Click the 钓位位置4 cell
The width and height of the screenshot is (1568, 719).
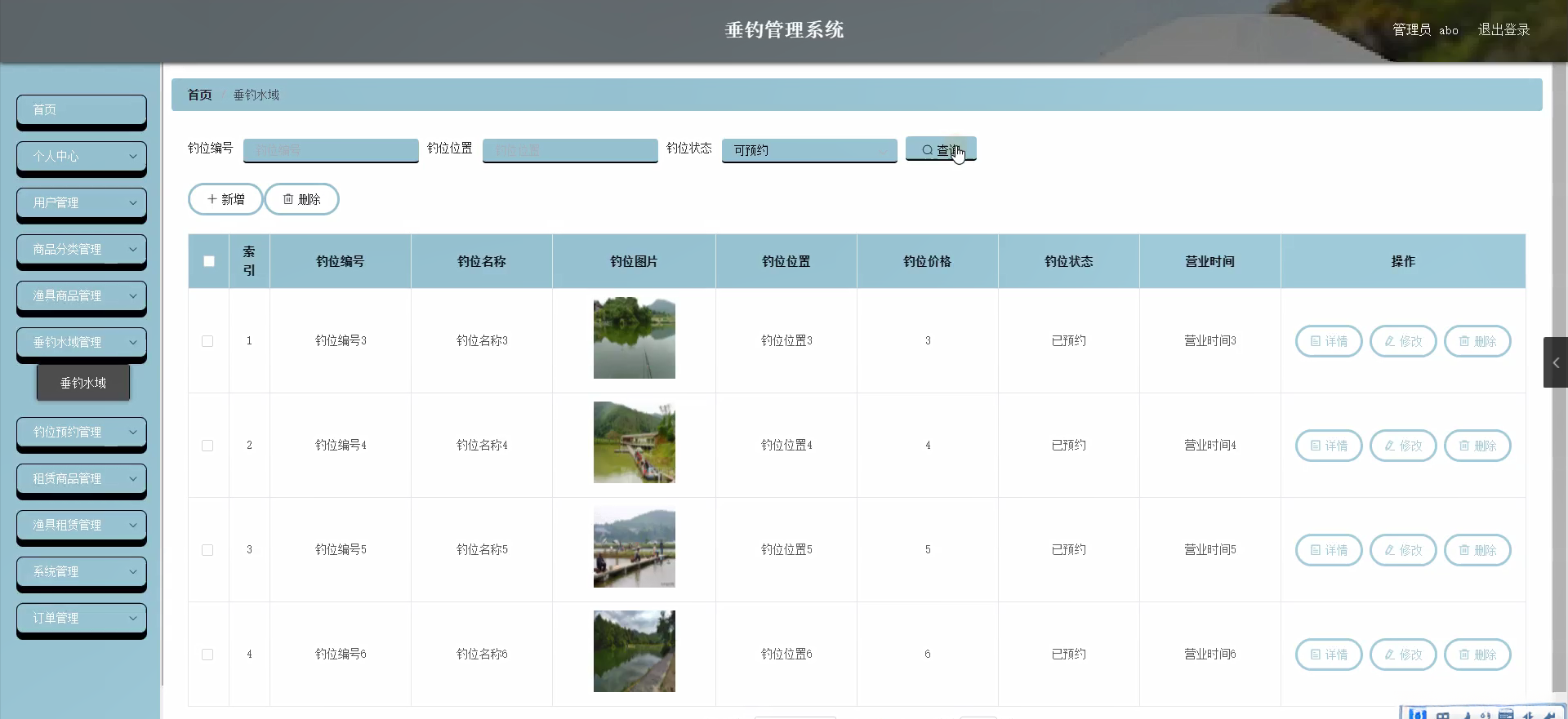786,445
